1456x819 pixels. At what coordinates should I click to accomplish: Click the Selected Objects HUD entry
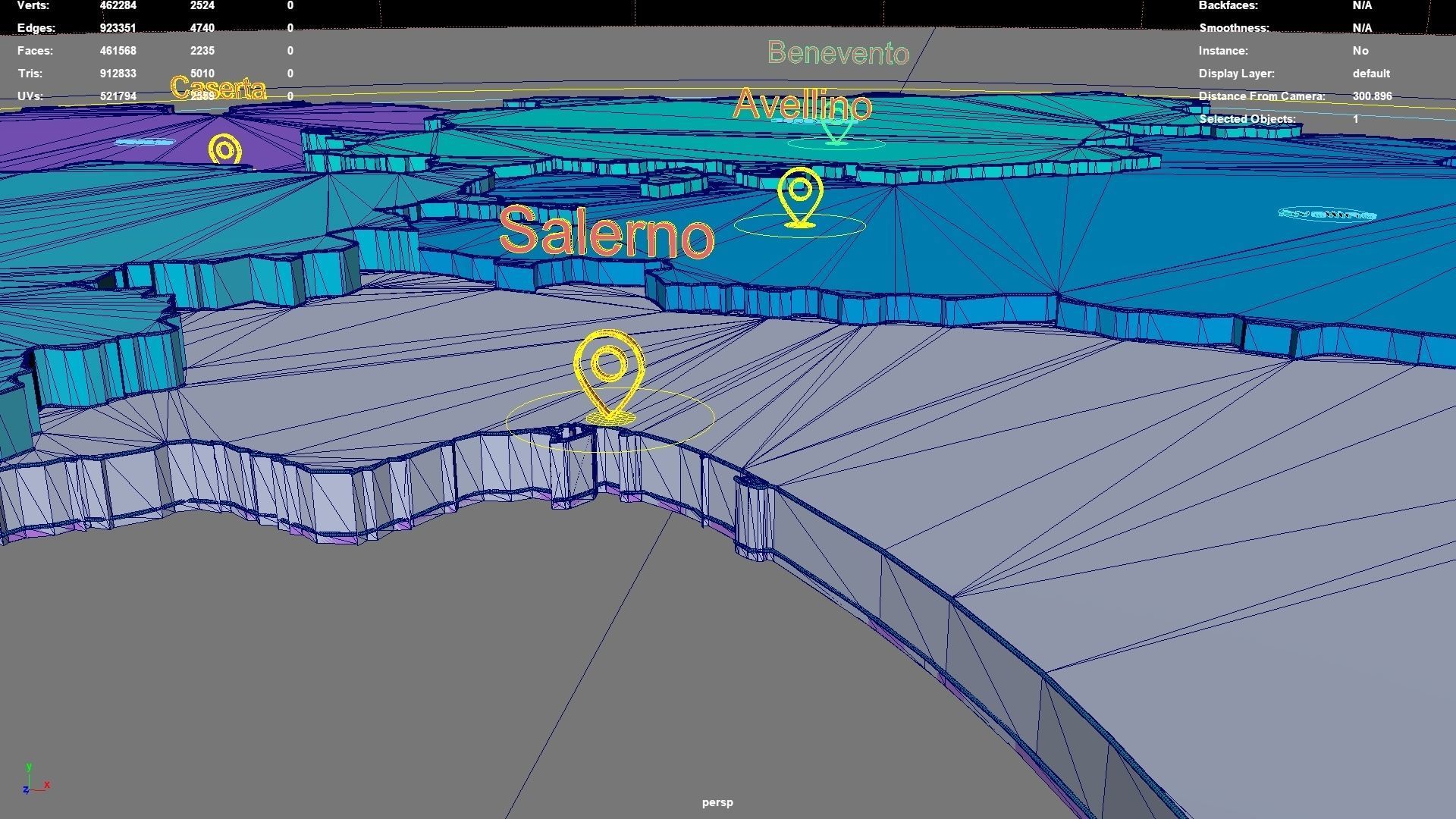pos(1247,119)
